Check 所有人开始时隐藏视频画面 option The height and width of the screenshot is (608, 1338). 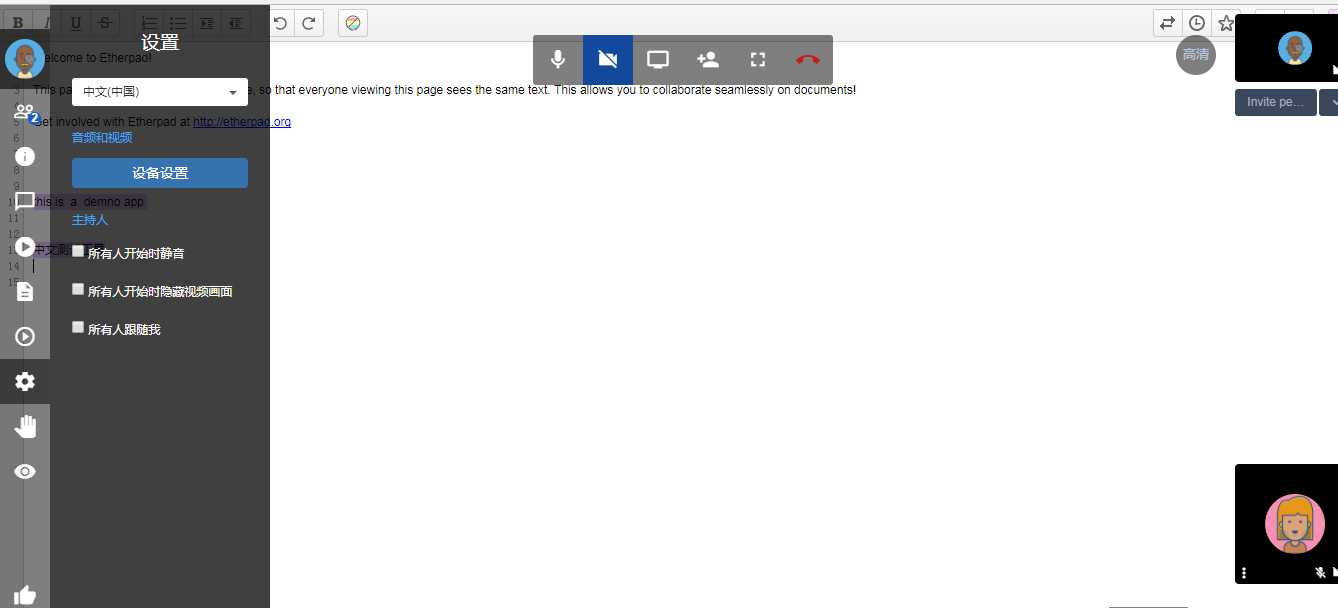coord(79,290)
